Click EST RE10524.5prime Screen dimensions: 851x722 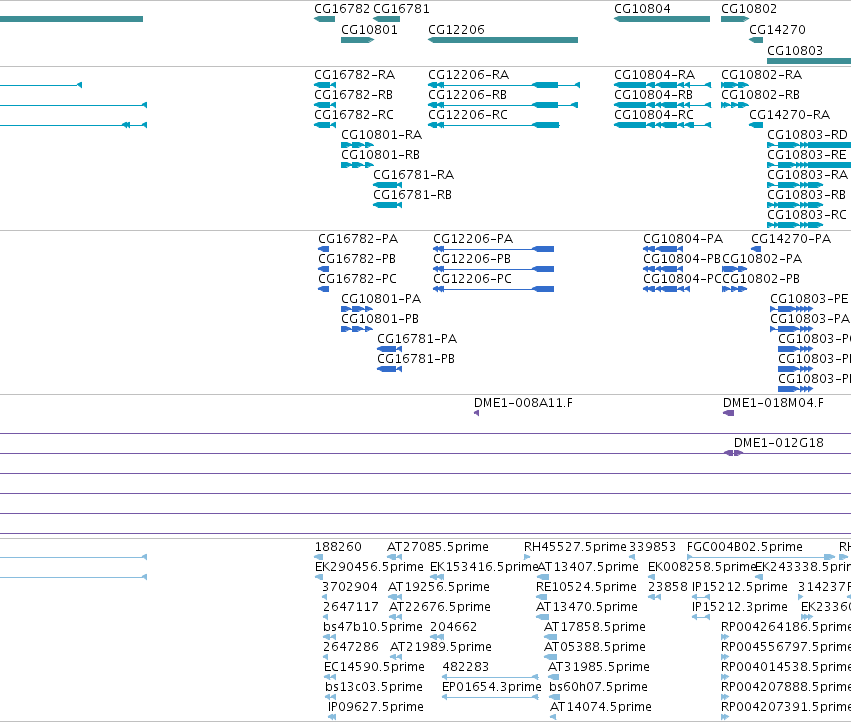pyautogui.click(x=586, y=587)
